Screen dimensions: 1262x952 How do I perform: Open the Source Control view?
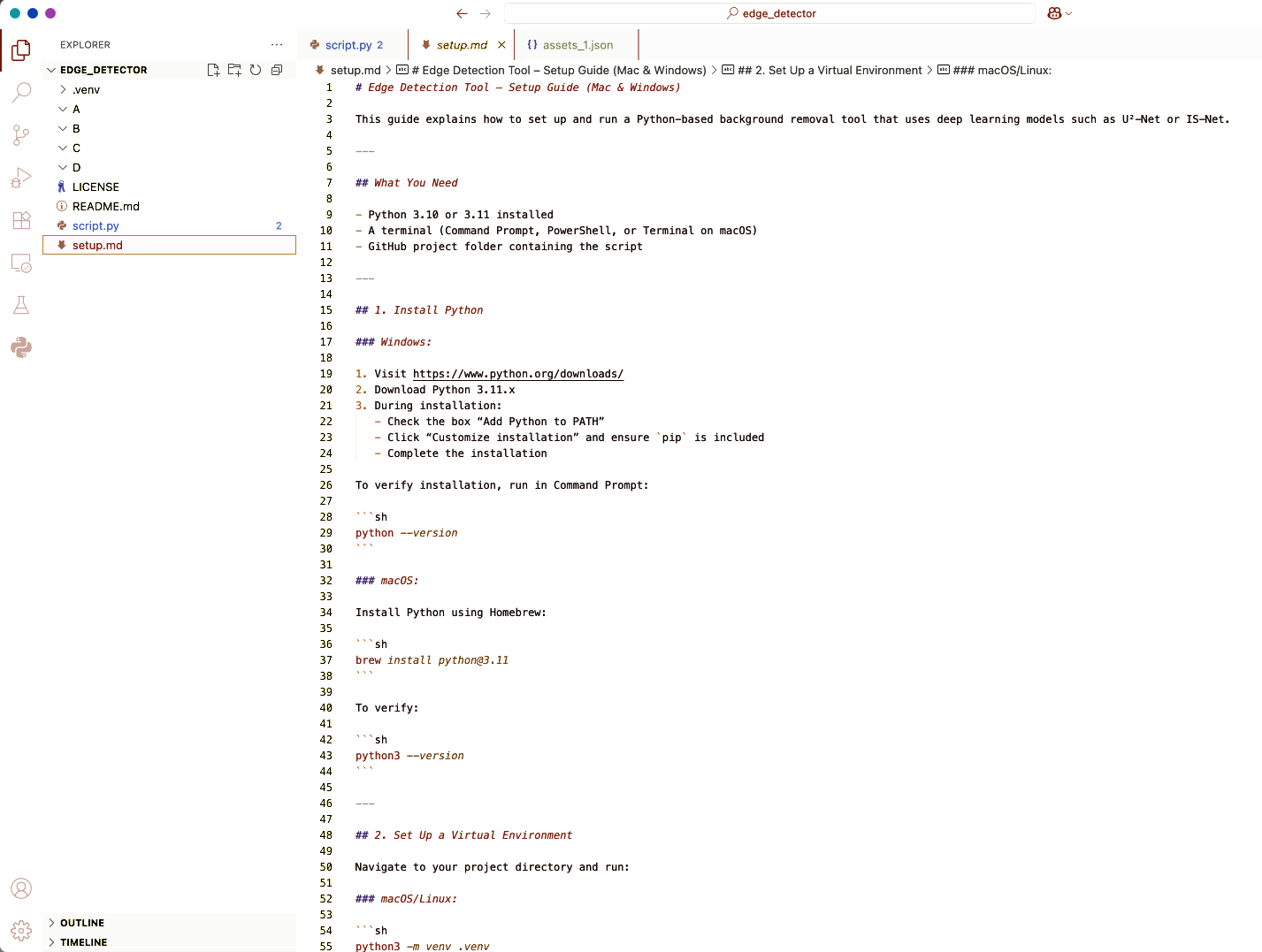point(21,134)
